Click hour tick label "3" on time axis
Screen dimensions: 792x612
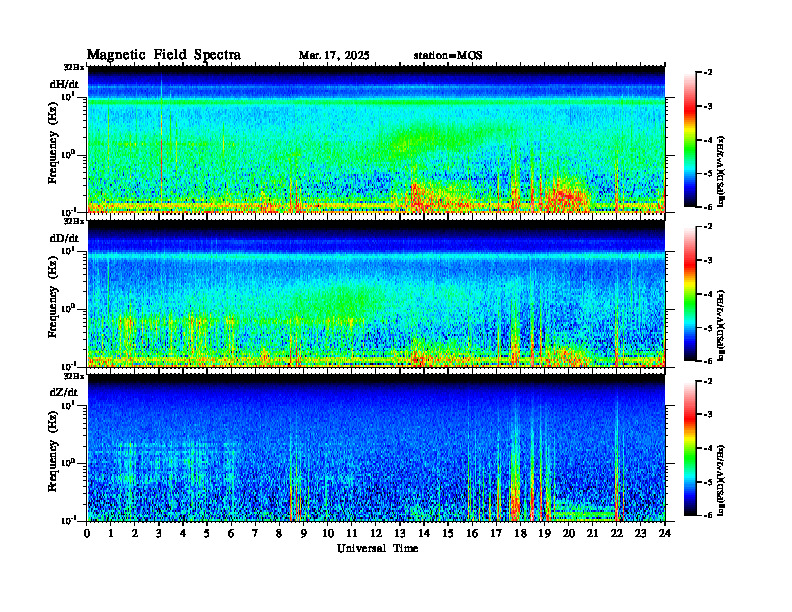(x=159, y=533)
